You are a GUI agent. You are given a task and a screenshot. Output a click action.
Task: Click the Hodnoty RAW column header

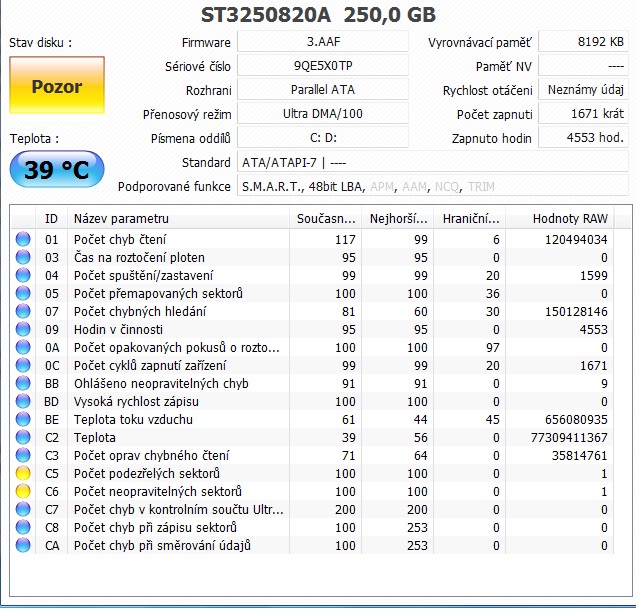pyautogui.click(x=560, y=219)
